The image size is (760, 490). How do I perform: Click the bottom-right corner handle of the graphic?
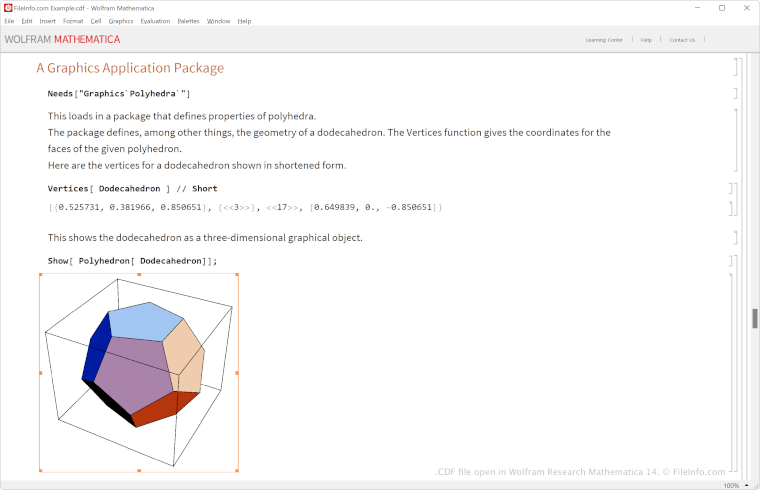(237, 470)
